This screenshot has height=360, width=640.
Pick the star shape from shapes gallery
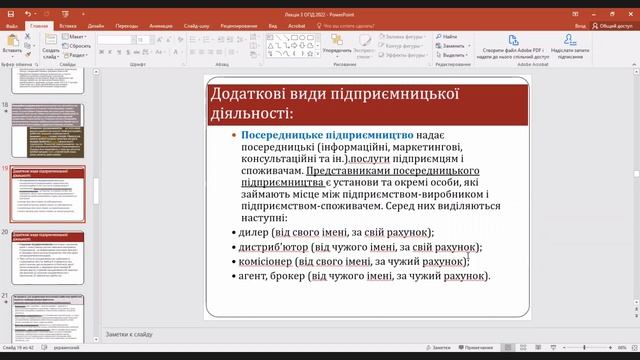(x=309, y=53)
